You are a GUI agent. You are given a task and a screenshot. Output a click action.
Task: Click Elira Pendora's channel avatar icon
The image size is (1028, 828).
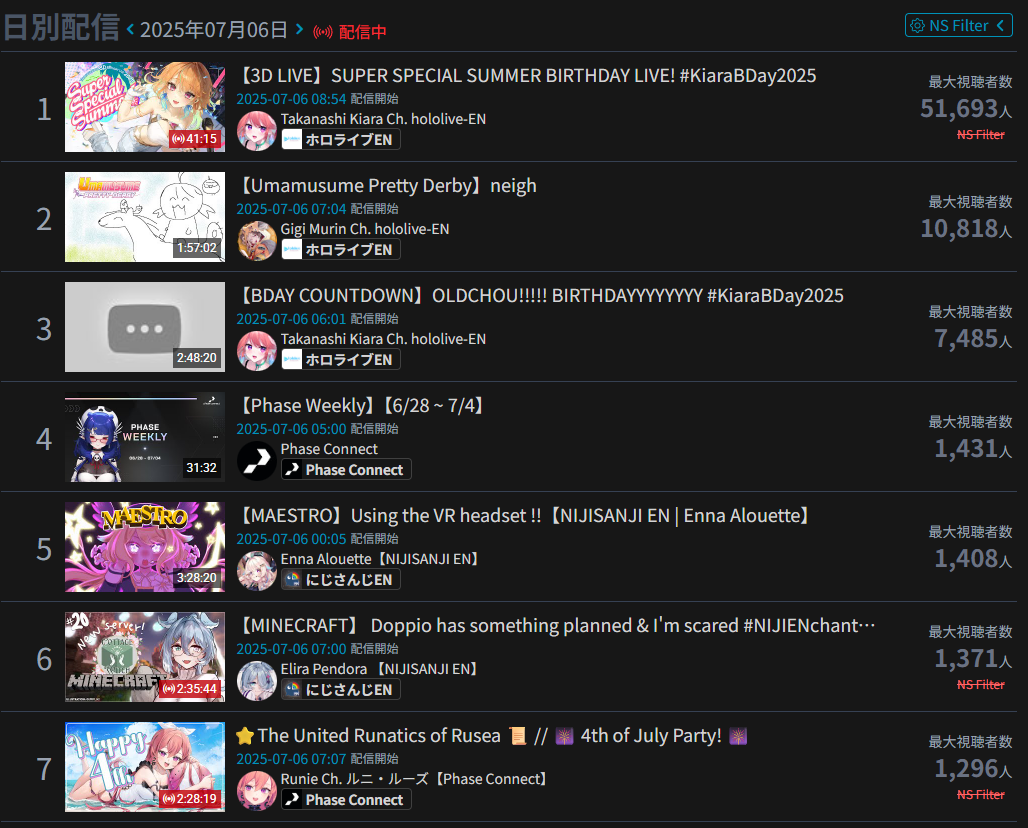(256, 681)
